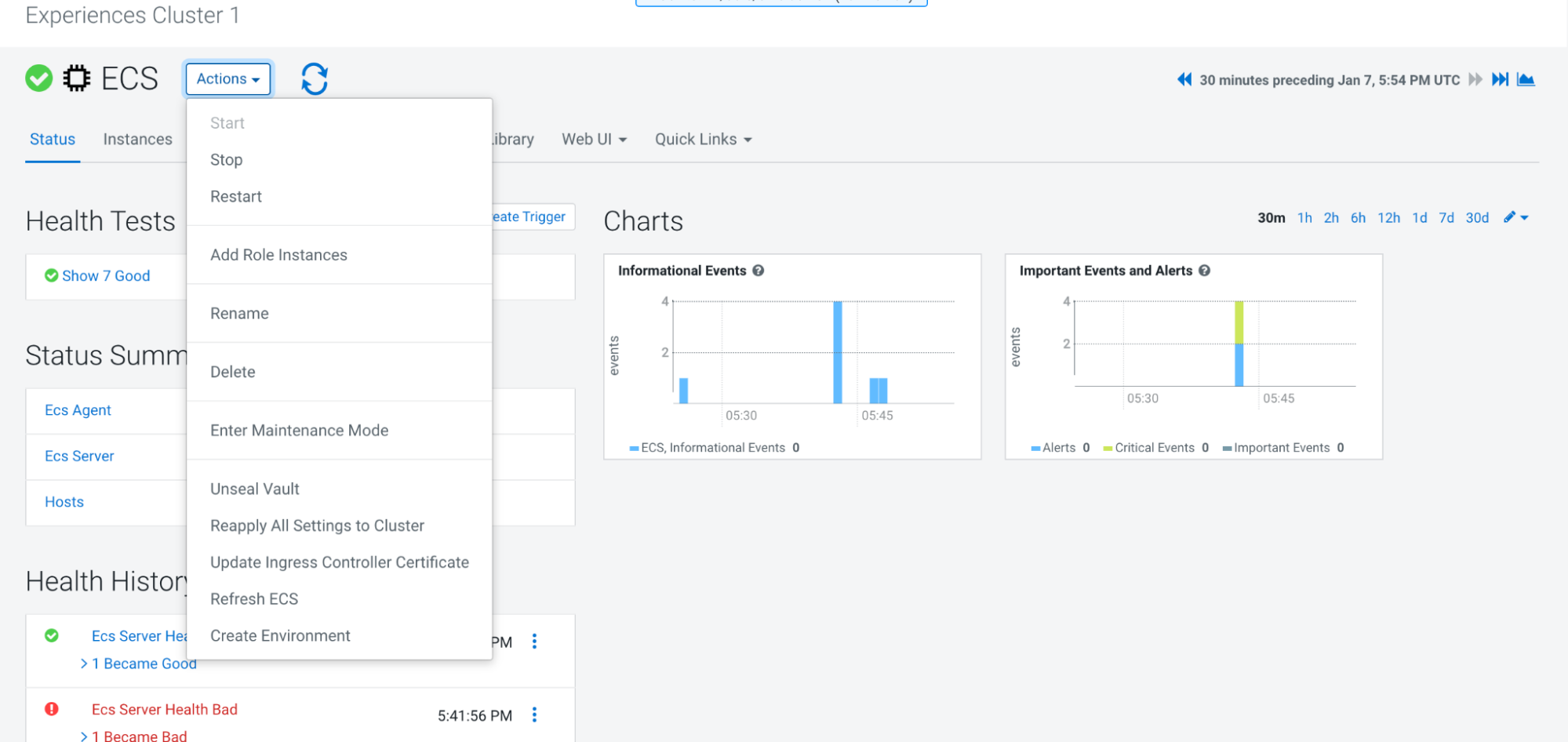Expand the Quick Links dropdown

tap(703, 140)
